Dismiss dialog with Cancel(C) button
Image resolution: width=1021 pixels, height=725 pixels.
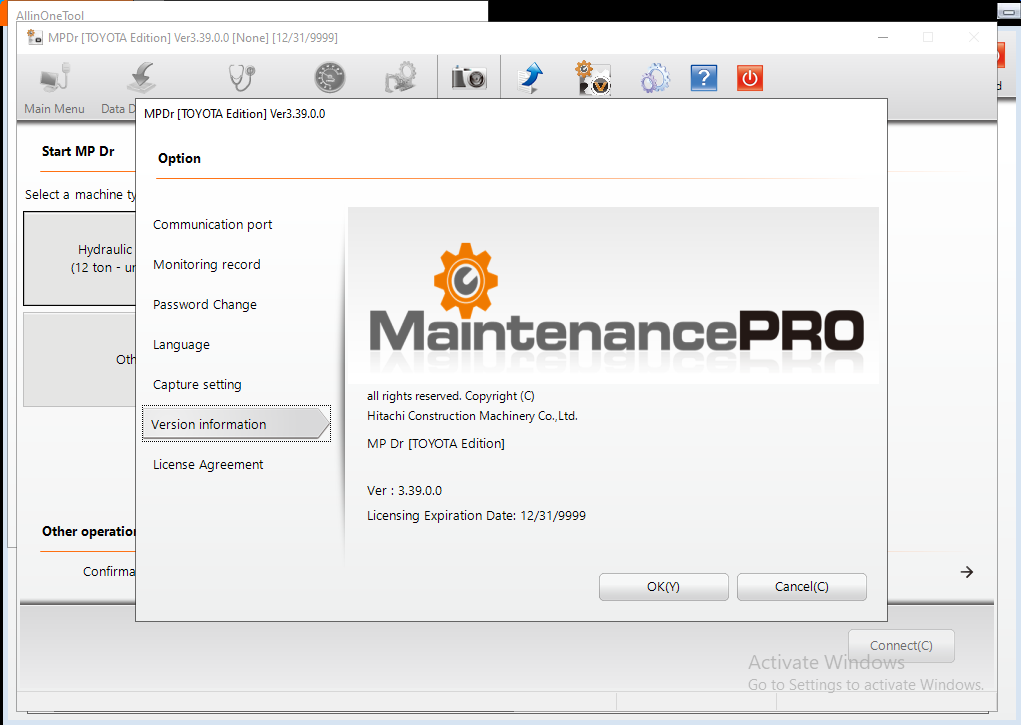[802, 587]
